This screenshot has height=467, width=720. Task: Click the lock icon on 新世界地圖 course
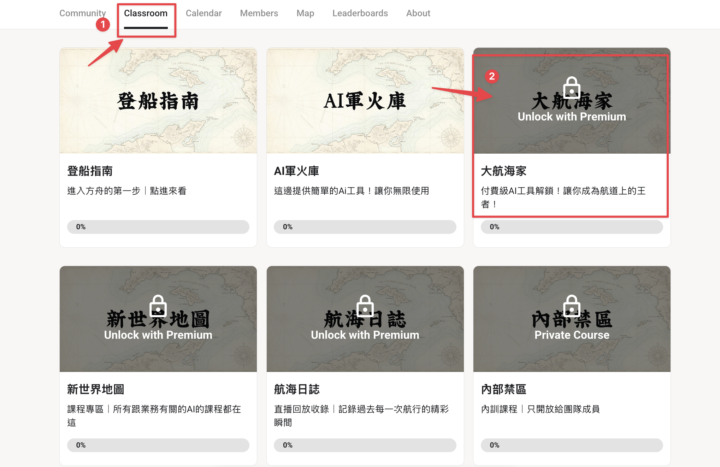pos(158,305)
